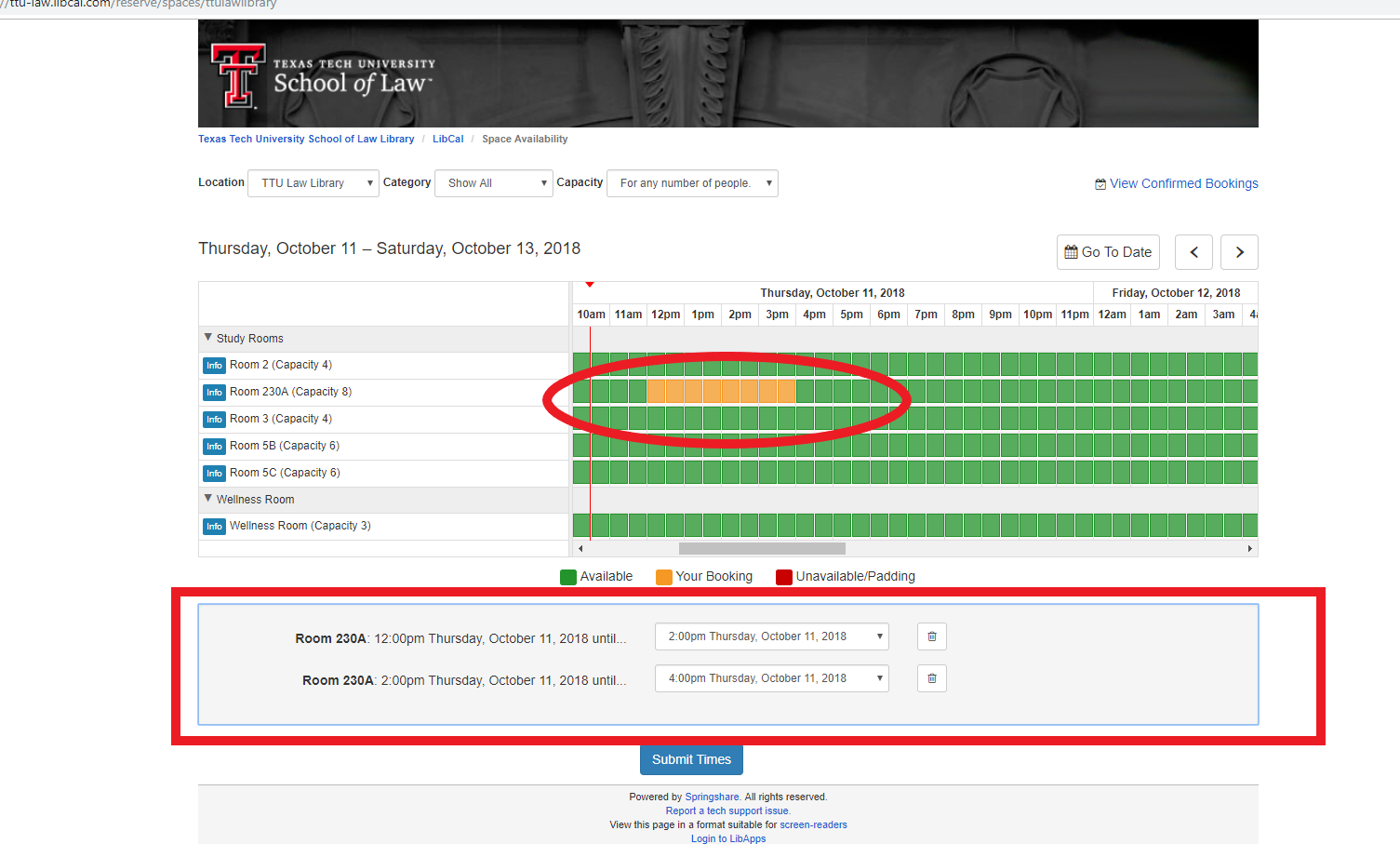Click the timeline horizontal scrollbar thumb
The image size is (1400, 844).
pyautogui.click(x=762, y=549)
